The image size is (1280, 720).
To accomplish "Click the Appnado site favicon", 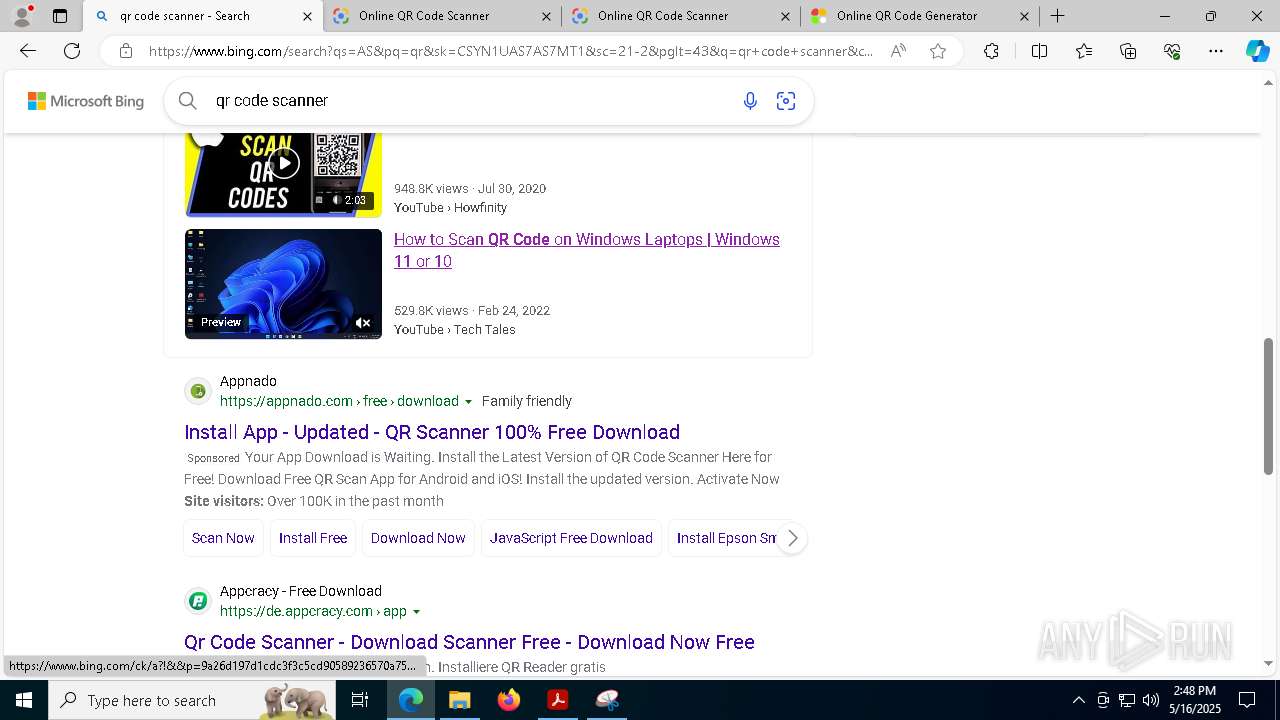I will pyautogui.click(x=198, y=391).
